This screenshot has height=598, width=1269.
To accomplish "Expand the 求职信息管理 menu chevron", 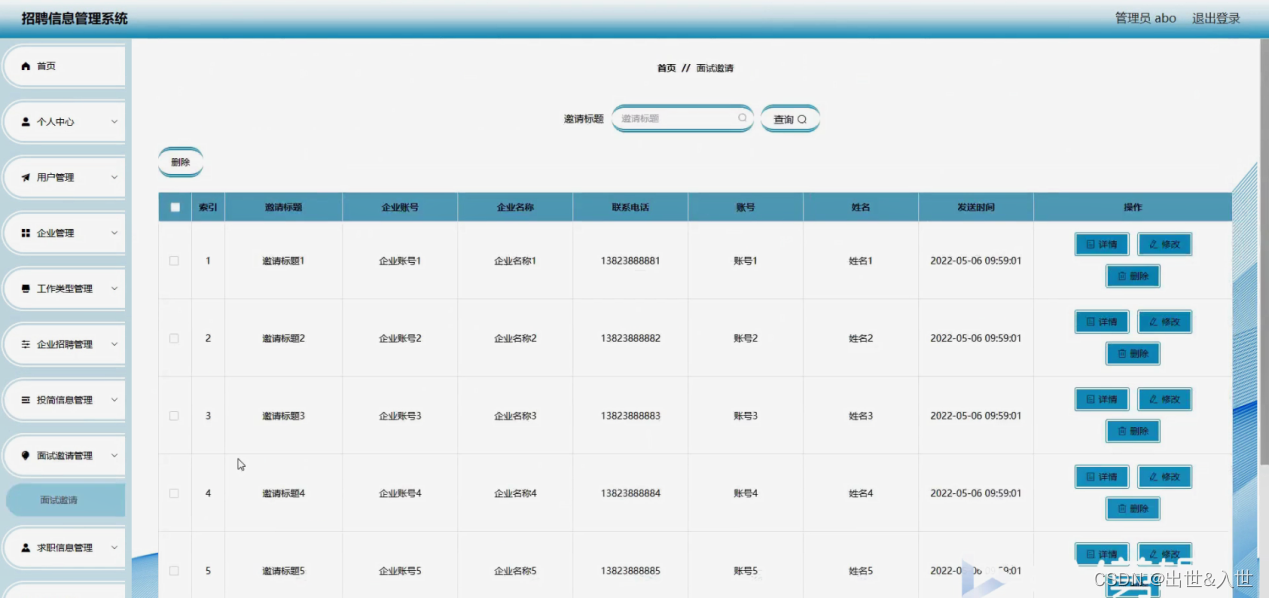I will pyautogui.click(x=114, y=548).
